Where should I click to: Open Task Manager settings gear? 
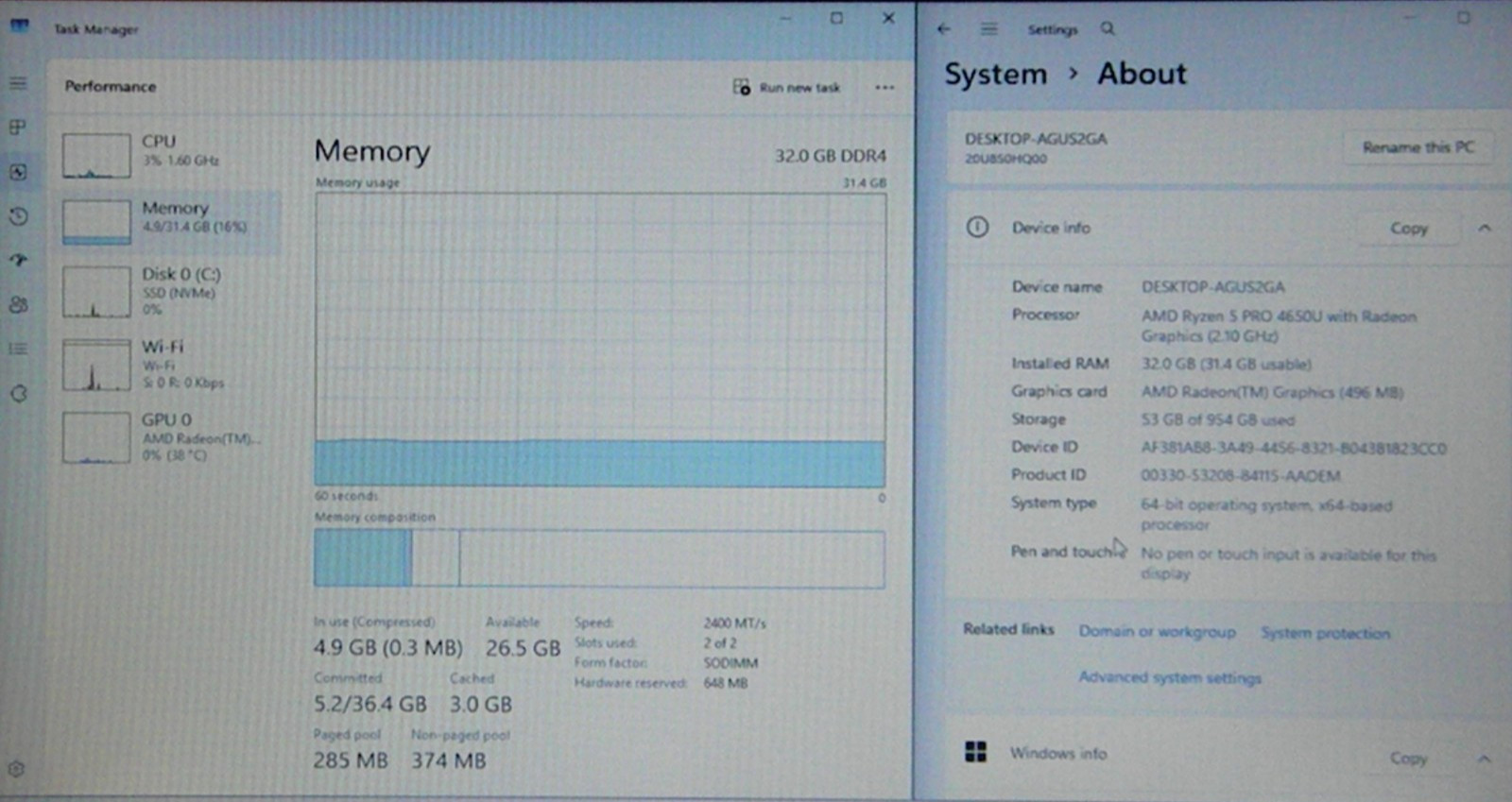click(16, 769)
